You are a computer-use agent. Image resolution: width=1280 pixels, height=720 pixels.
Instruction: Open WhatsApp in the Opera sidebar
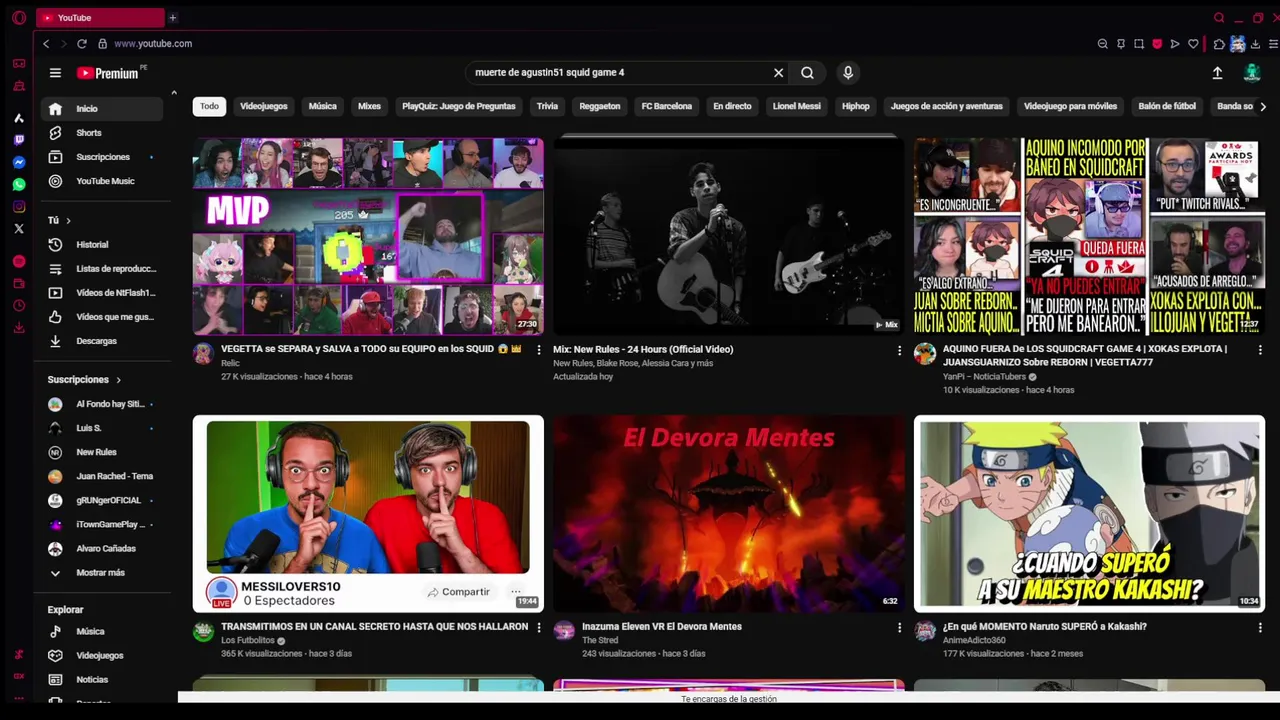click(19, 185)
